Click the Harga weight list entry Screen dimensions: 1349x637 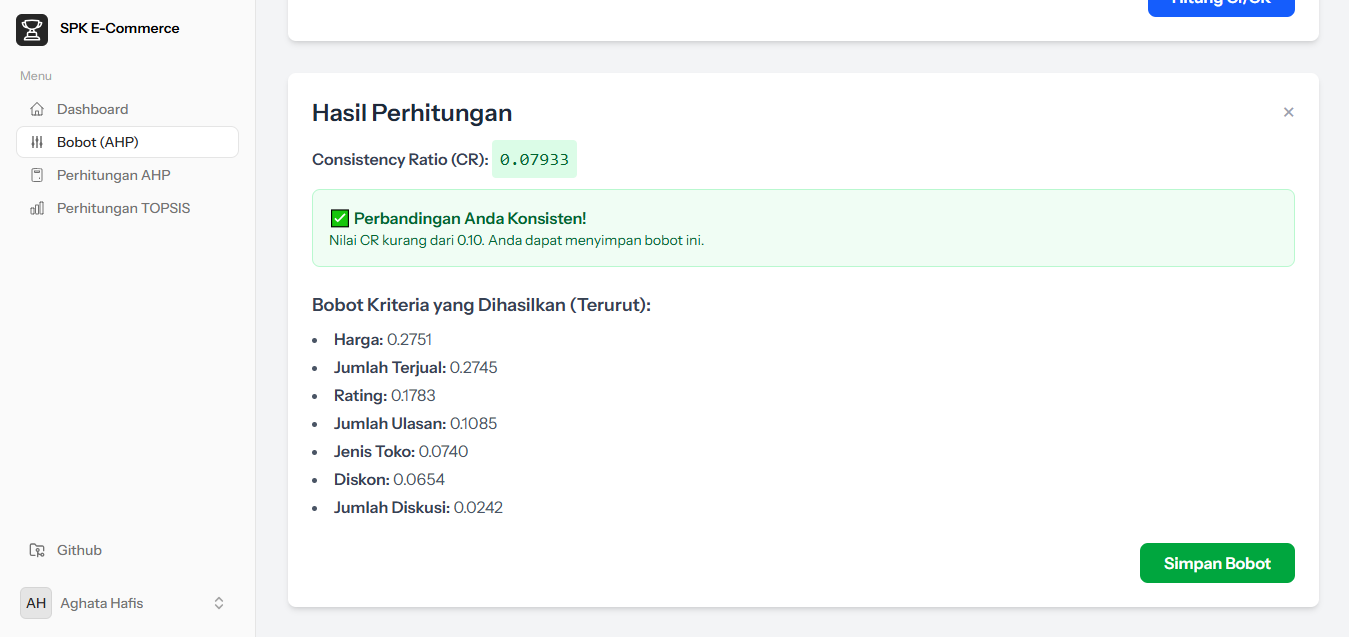pyautogui.click(x=382, y=339)
